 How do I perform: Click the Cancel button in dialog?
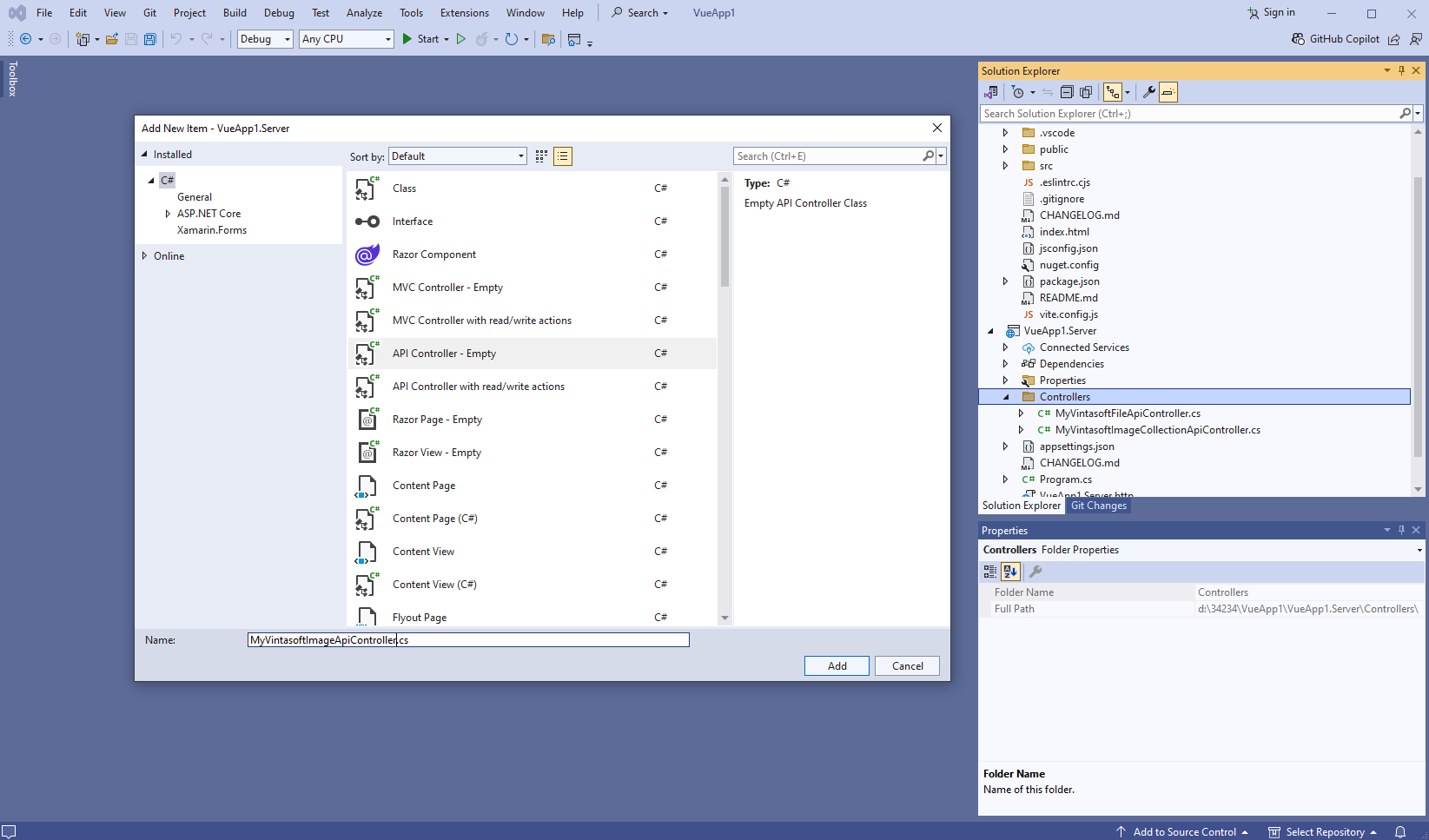tap(907, 666)
